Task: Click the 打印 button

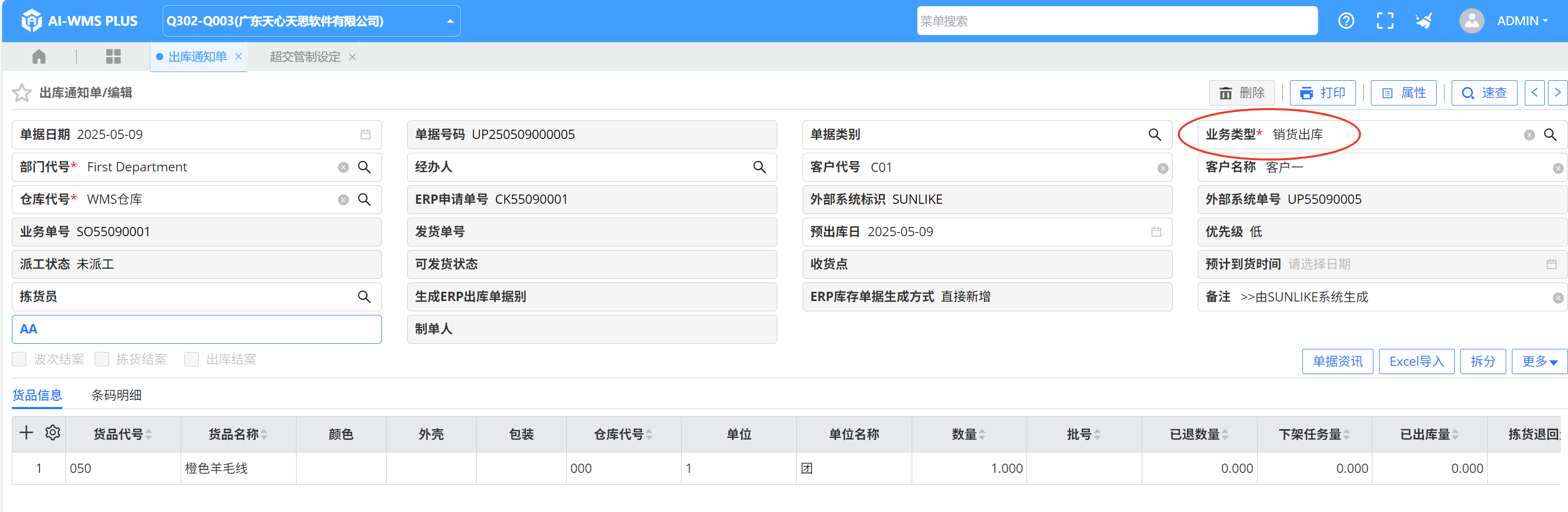Action: click(x=1322, y=93)
